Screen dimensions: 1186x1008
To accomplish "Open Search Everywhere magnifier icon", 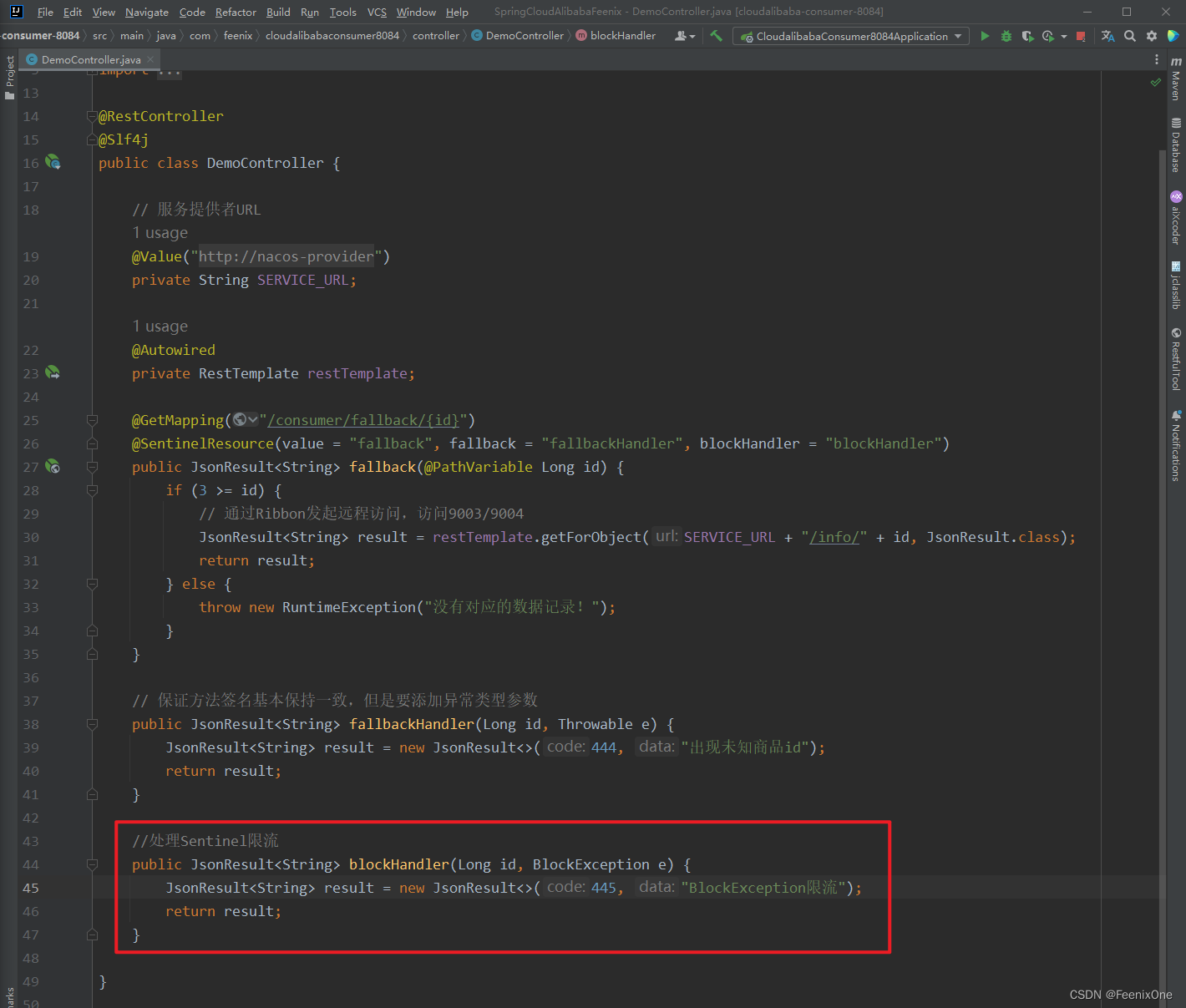I will [1129, 36].
